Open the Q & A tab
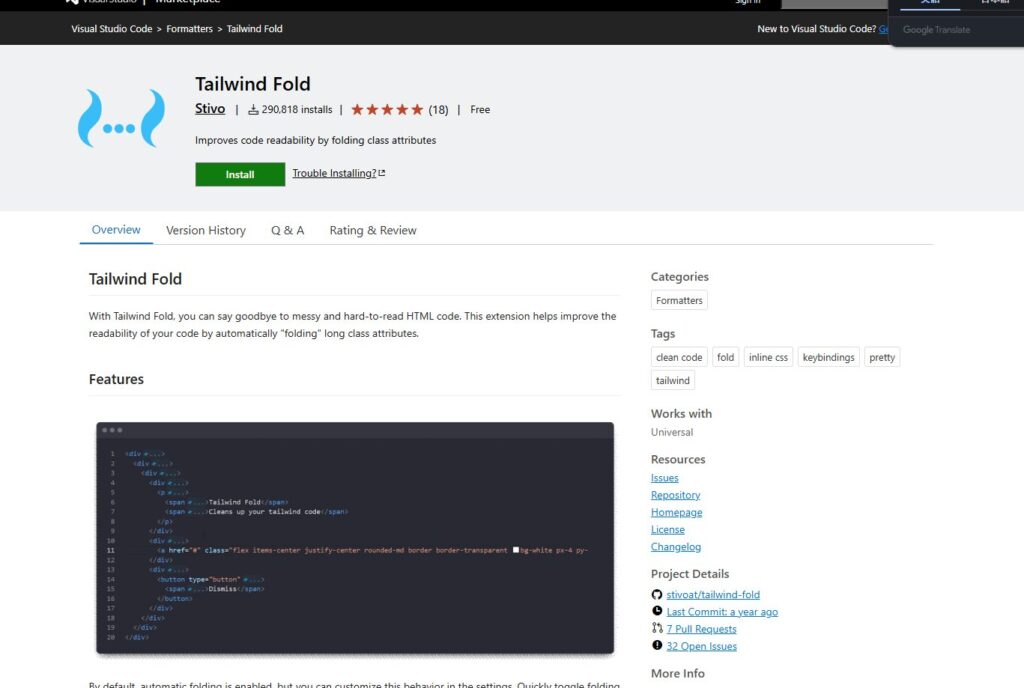The height and width of the screenshot is (688, 1024). (288, 230)
